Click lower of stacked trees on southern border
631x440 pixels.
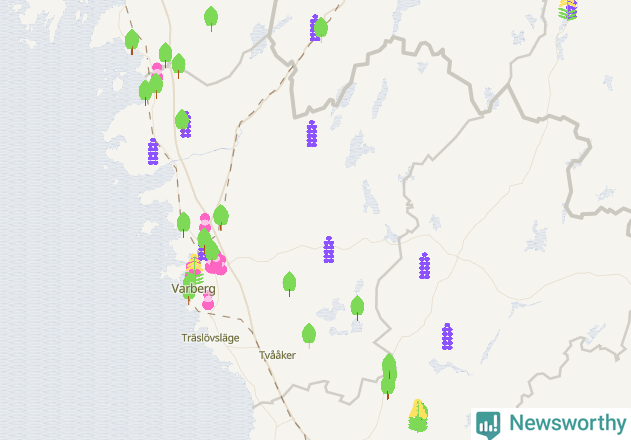coord(388,388)
